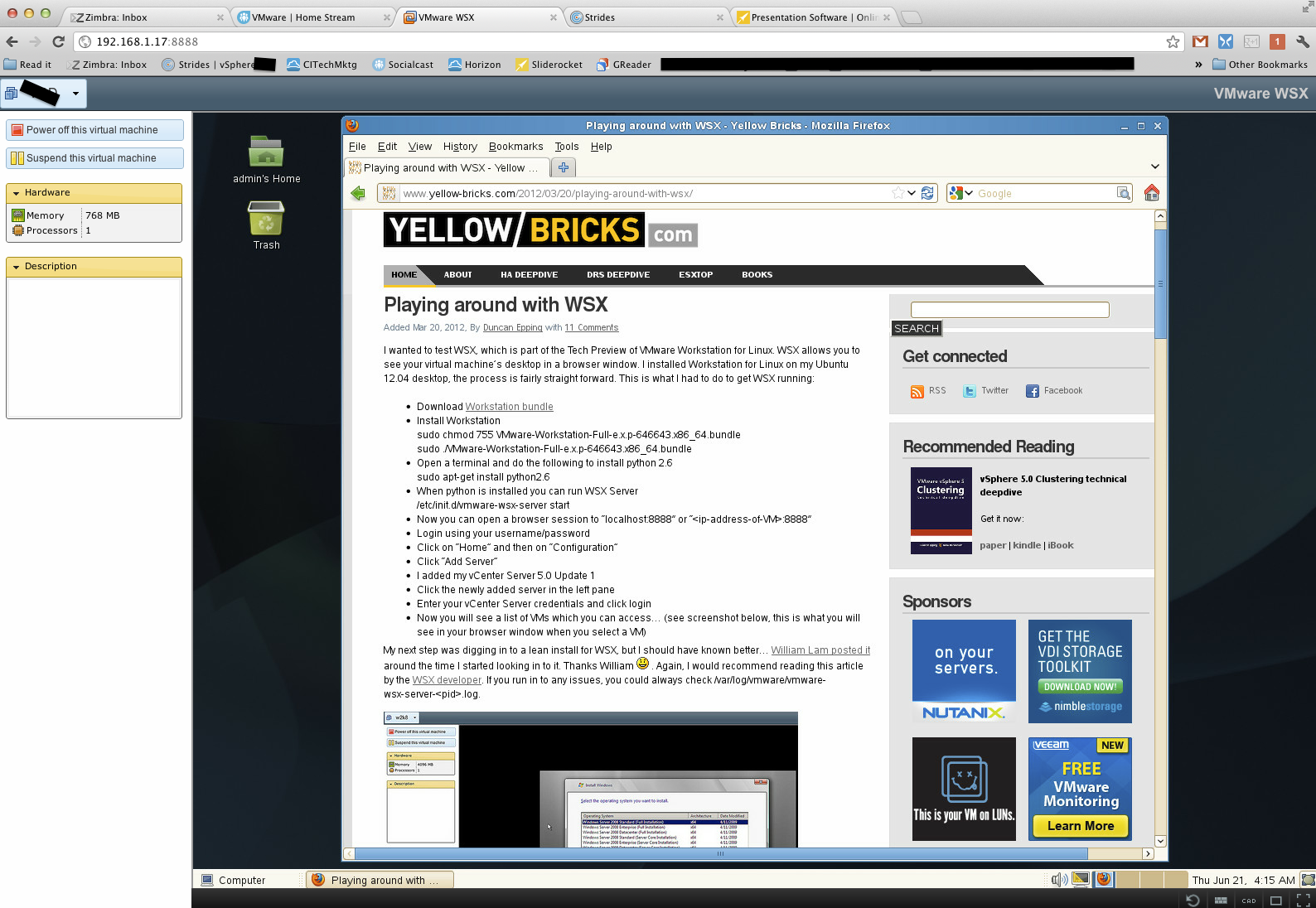Click the Firefox Home house icon
Screen dimensions: 1316x908
coord(1152,192)
